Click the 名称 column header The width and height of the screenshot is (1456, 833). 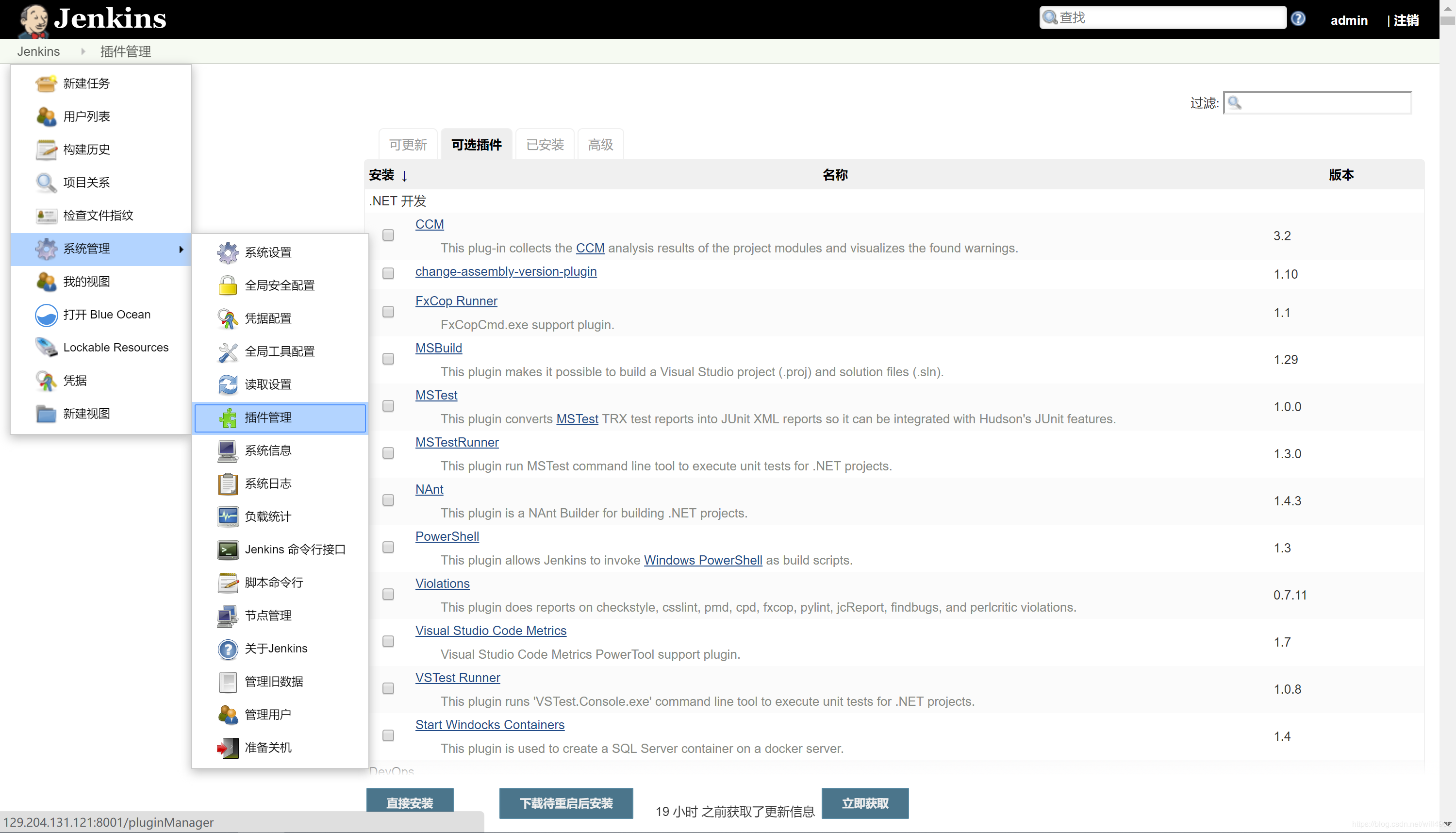tap(835, 175)
